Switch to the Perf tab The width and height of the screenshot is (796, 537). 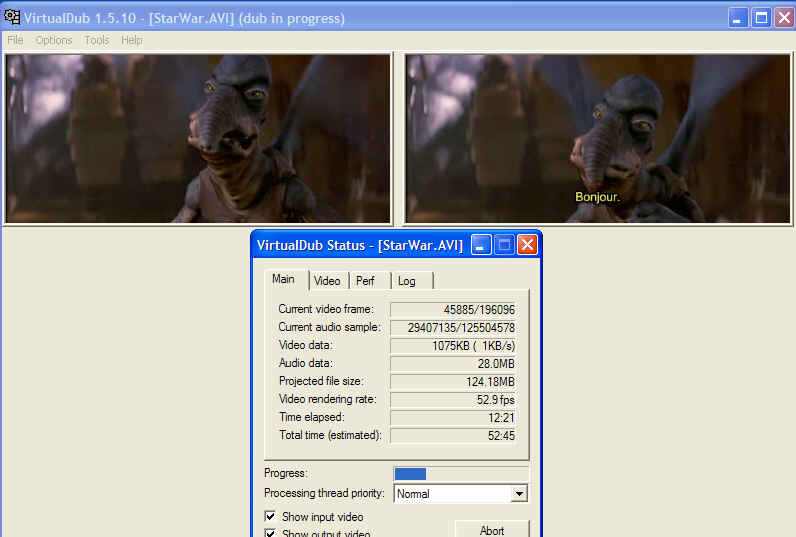[x=369, y=281]
